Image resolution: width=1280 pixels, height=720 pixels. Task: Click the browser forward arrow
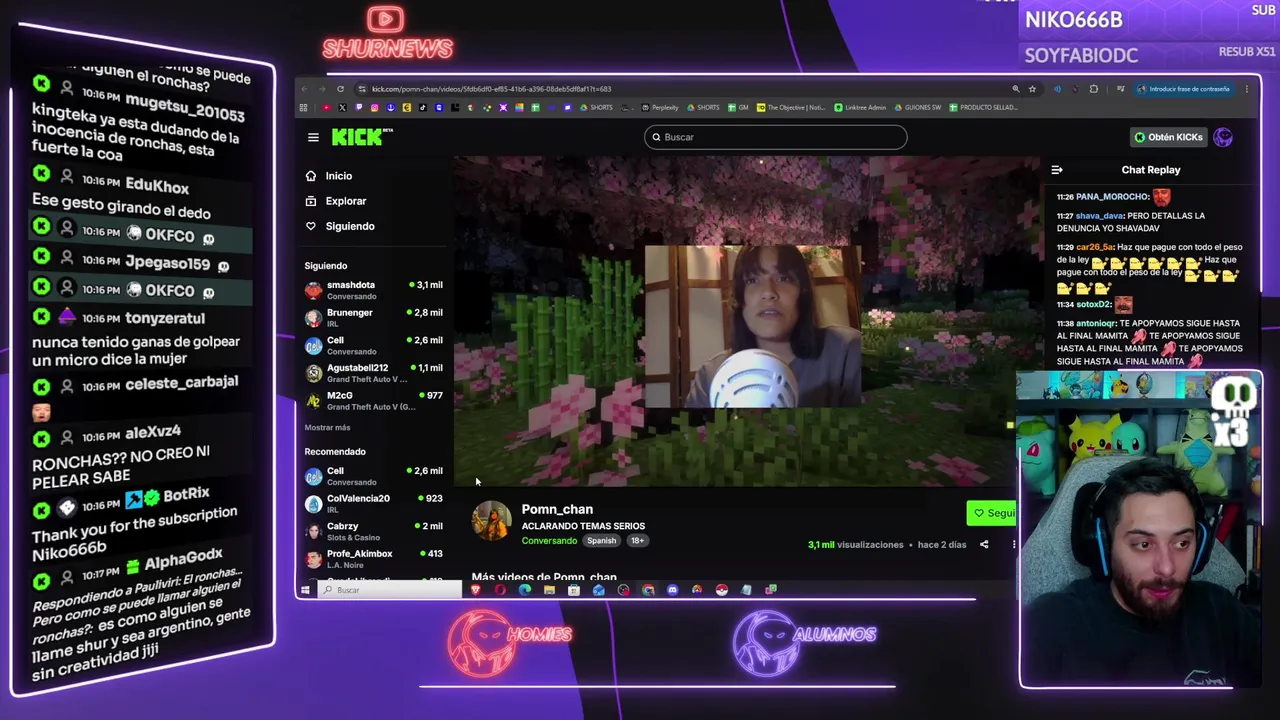tap(322, 89)
